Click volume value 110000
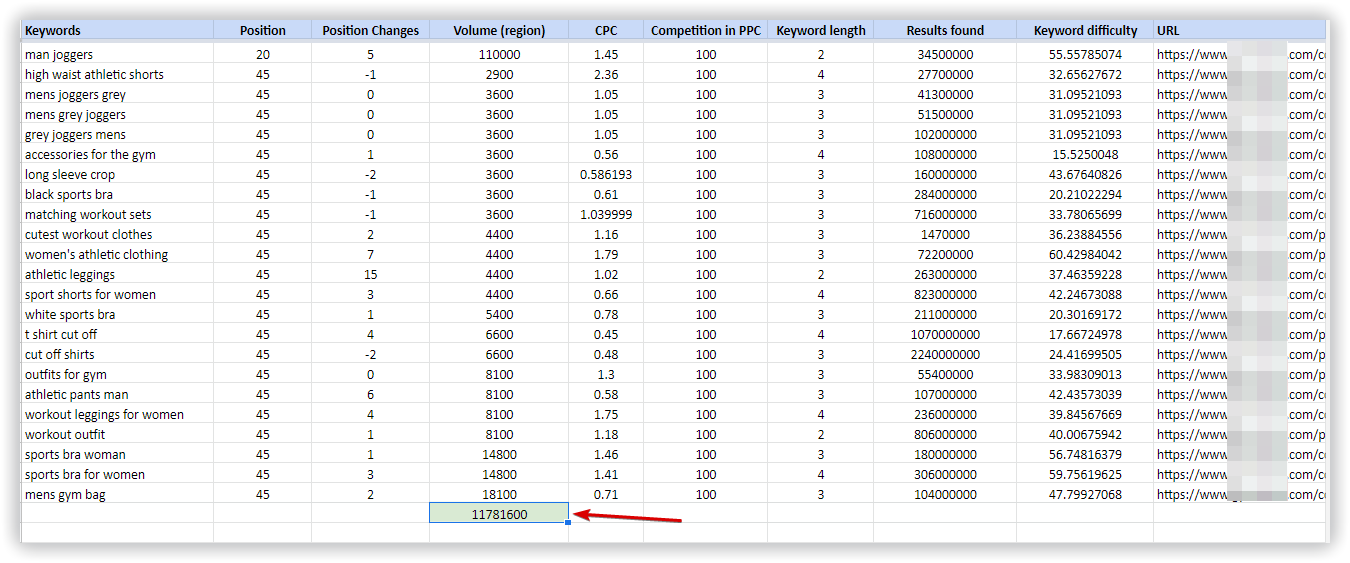This screenshot has height=563, width=1350. (x=499, y=54)
